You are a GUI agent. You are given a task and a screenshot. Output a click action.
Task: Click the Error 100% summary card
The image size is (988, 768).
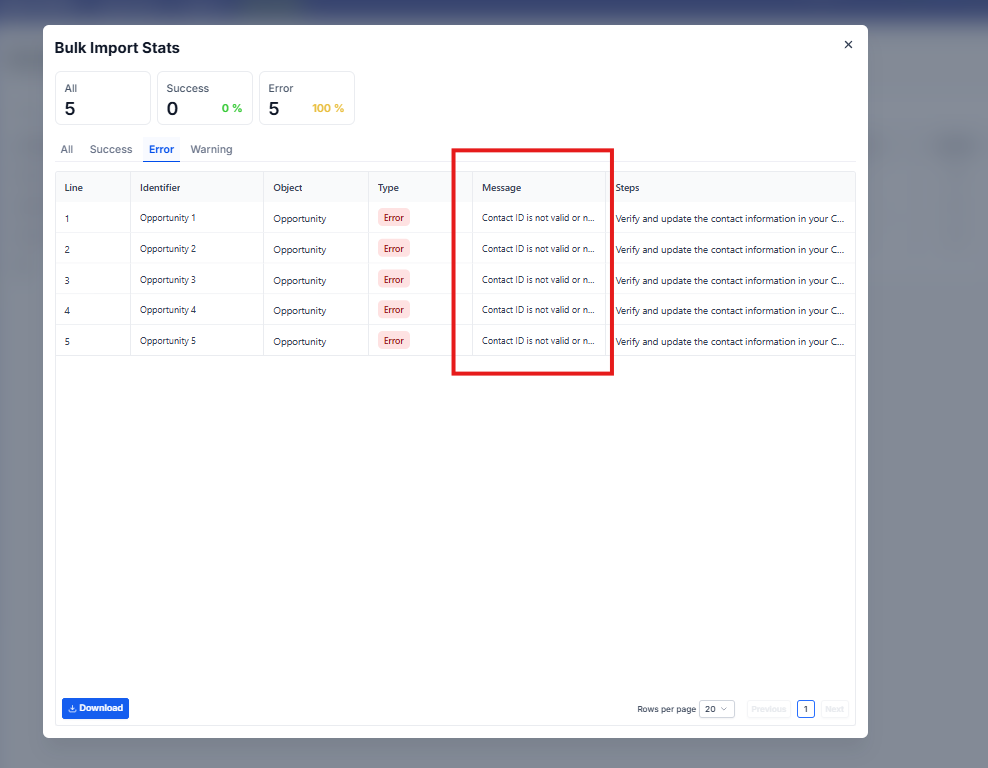(x=307, y=98)
